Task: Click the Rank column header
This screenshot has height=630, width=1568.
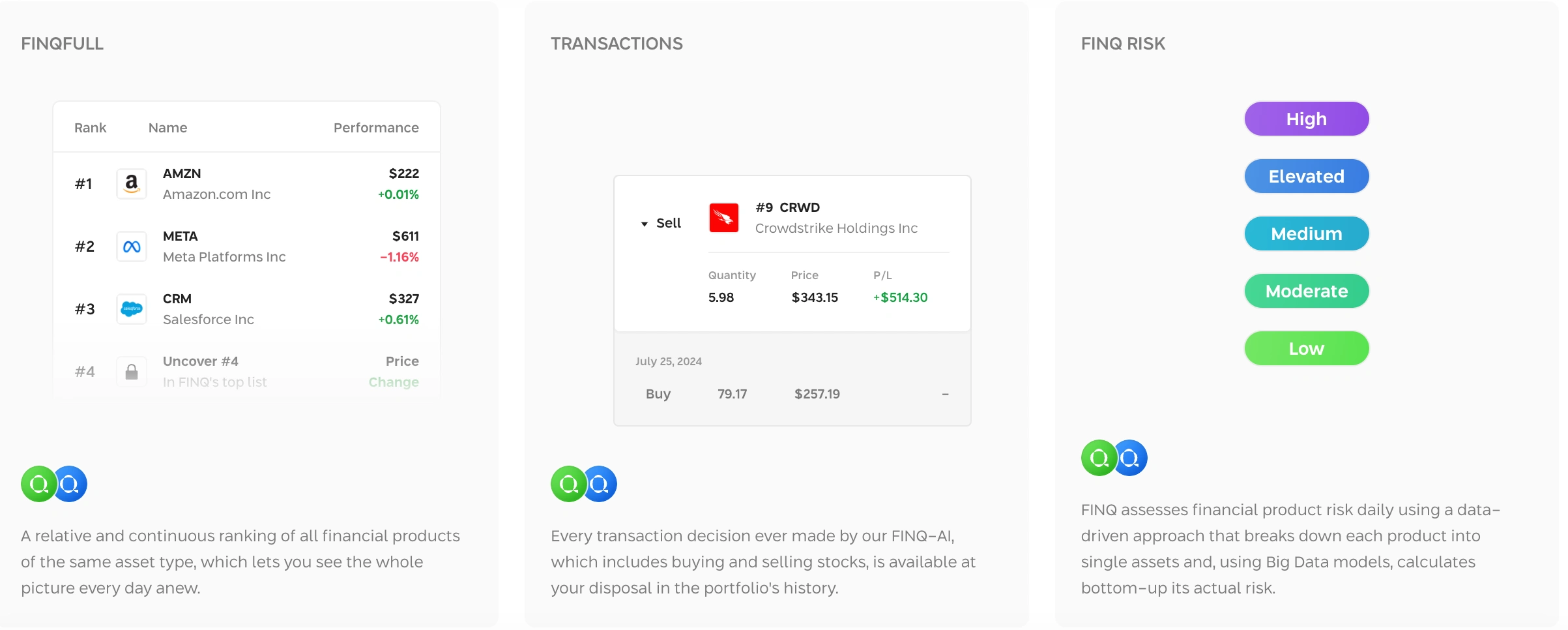Action: 90,128
